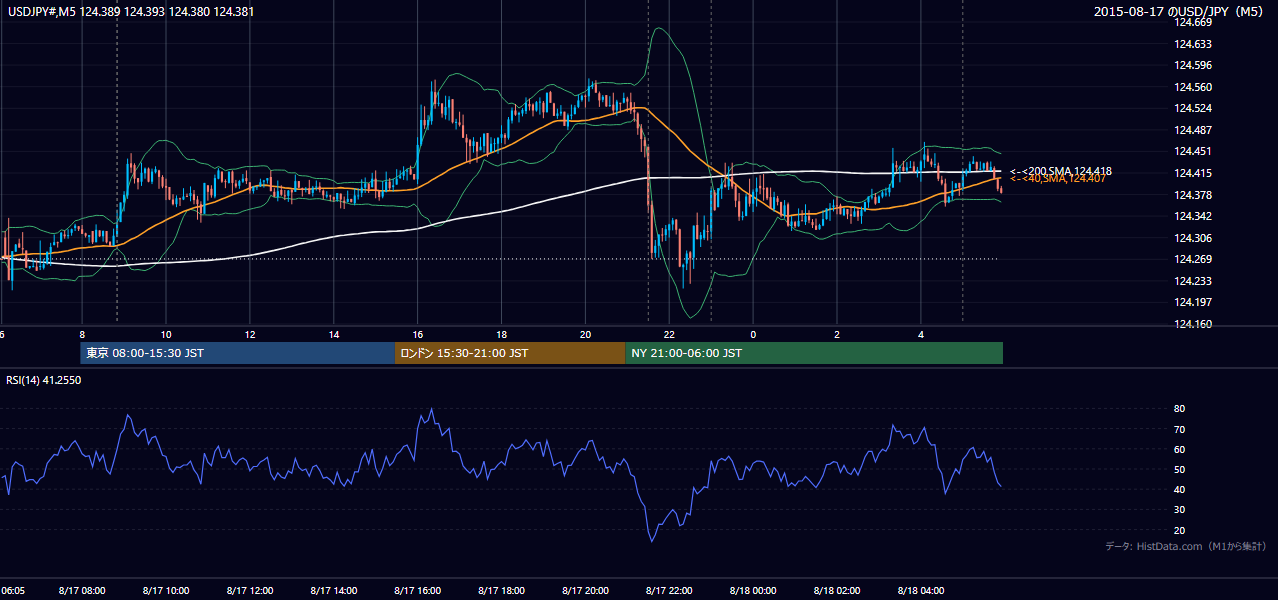Click hour tick 10 under the price chart
The height and width of the screenshot is (600, 1278).
point(166,334)
